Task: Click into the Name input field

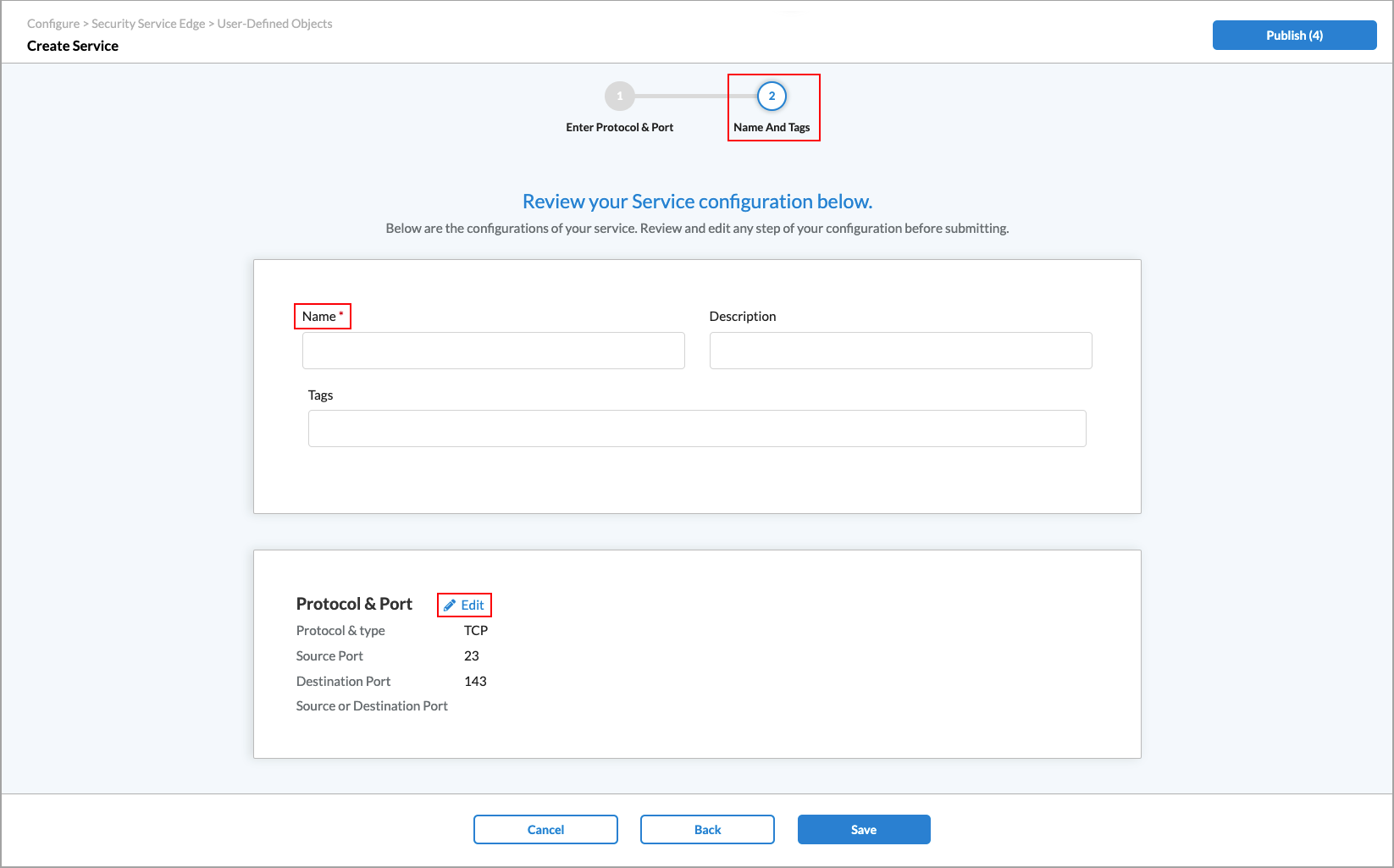Action: (493, 350)
